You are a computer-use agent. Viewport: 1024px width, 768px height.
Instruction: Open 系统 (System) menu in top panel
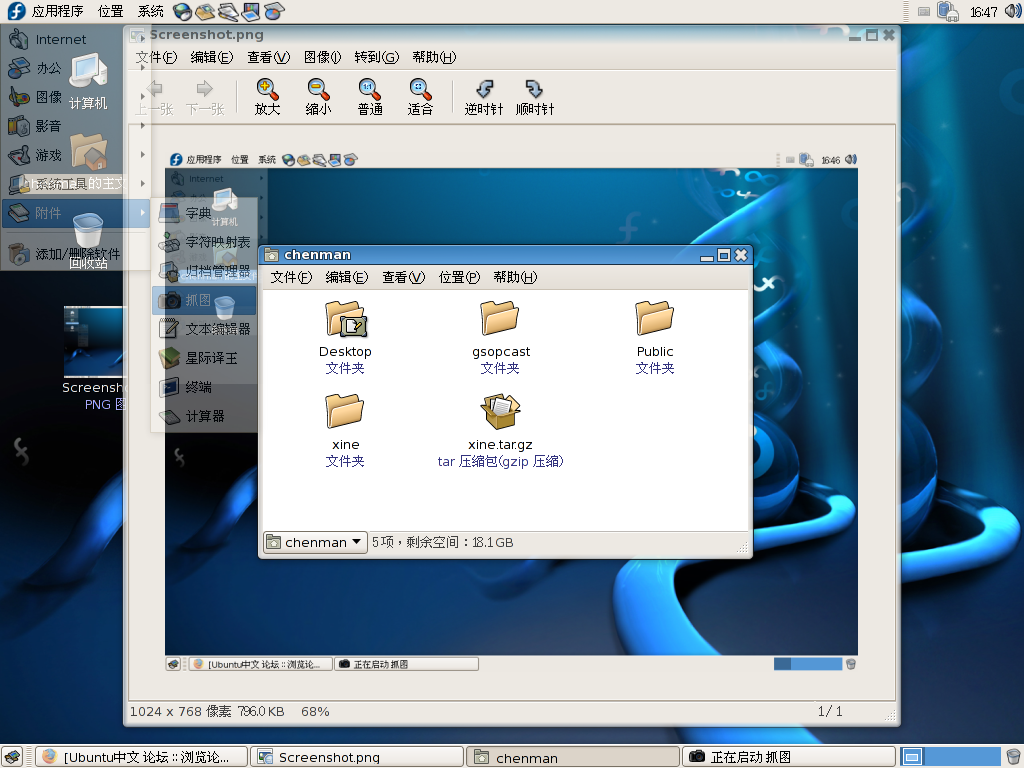coord(151,11)
